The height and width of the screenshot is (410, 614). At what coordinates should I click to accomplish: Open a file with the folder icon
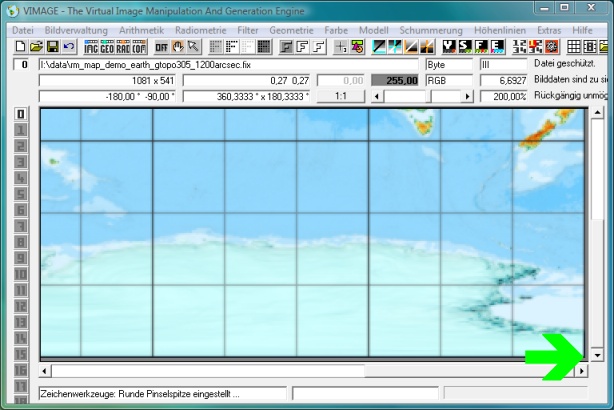tap(36, 47)
